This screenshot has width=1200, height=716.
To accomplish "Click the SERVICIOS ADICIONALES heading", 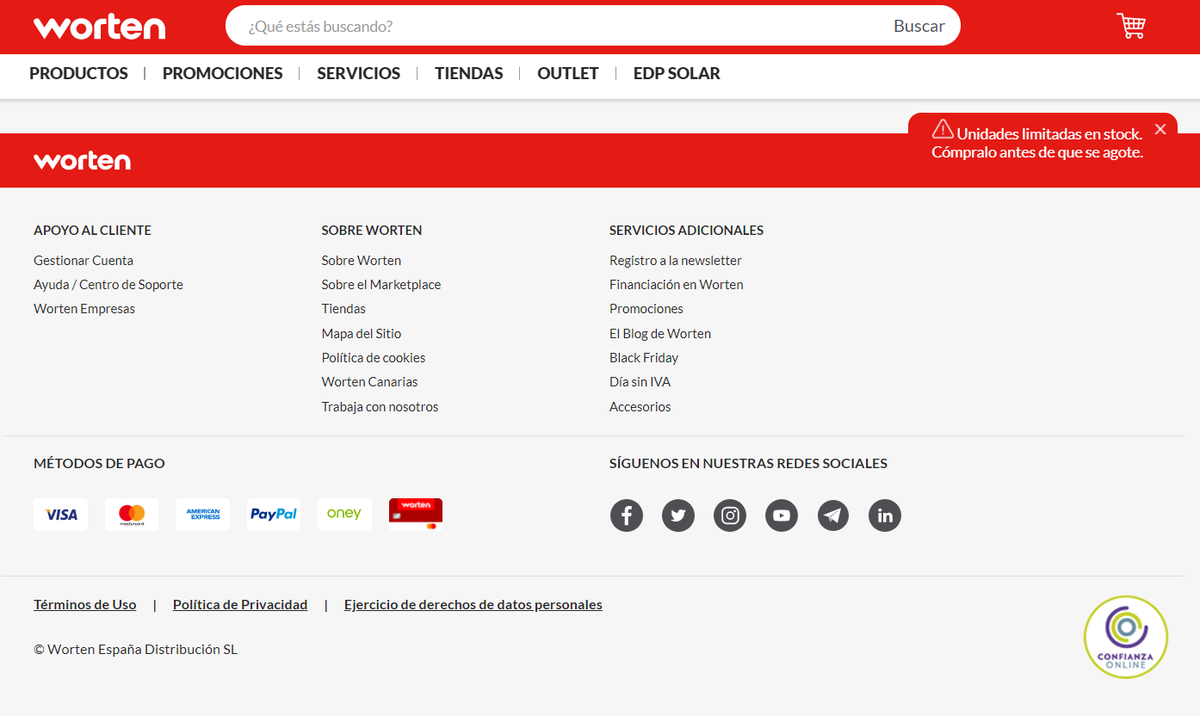I will click(x=686, y=230).
